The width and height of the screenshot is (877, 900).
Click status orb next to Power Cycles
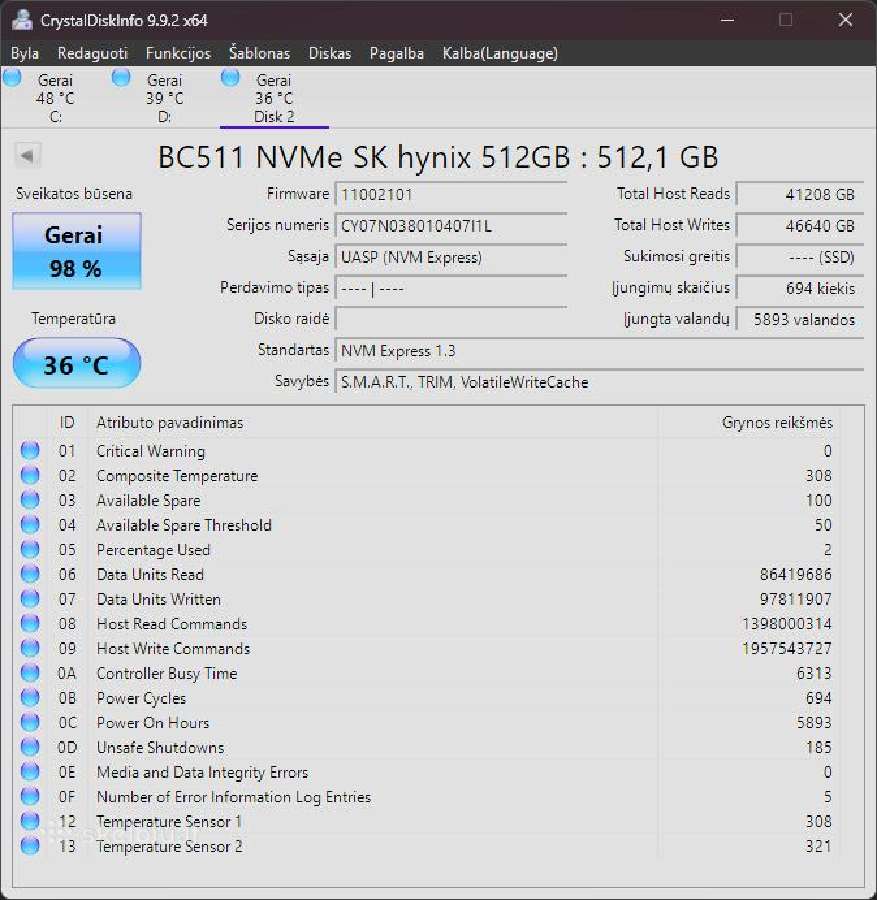pos(30,697)
